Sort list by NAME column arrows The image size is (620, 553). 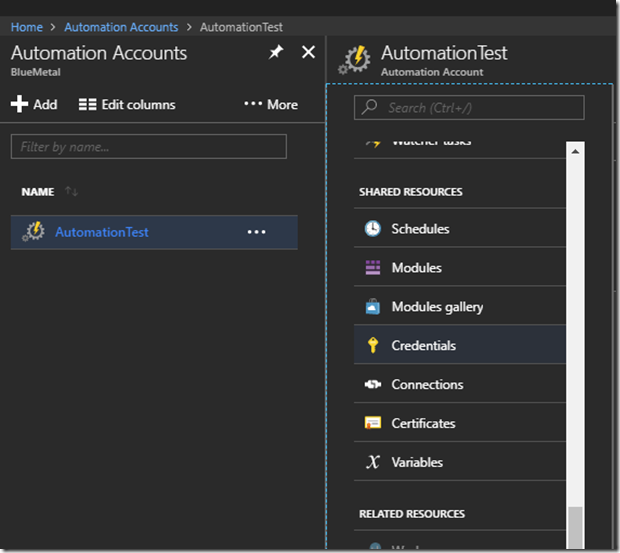(x=71, y=192)
